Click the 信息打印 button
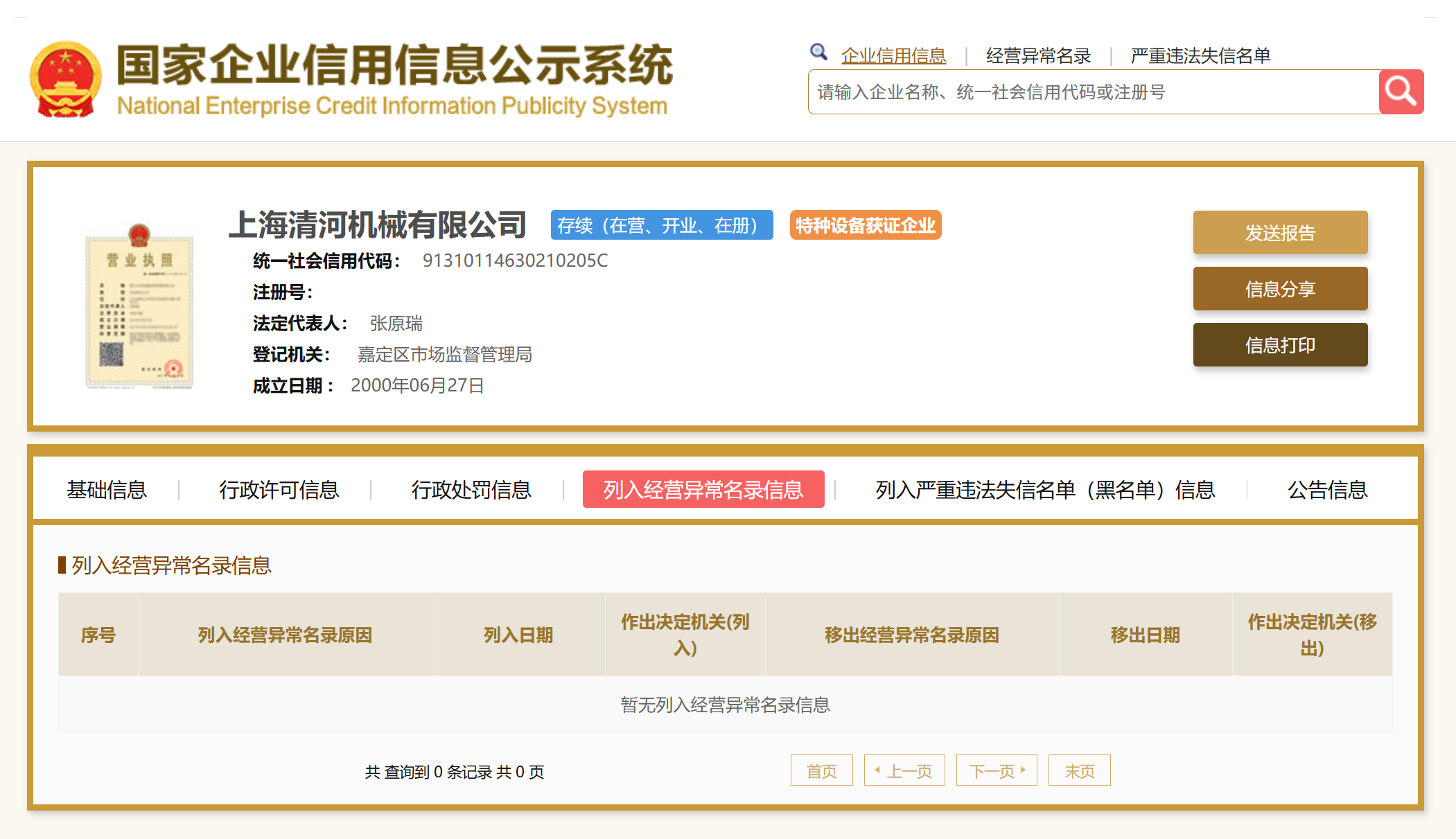The image size is (1456, 839). coord(1280,345)
